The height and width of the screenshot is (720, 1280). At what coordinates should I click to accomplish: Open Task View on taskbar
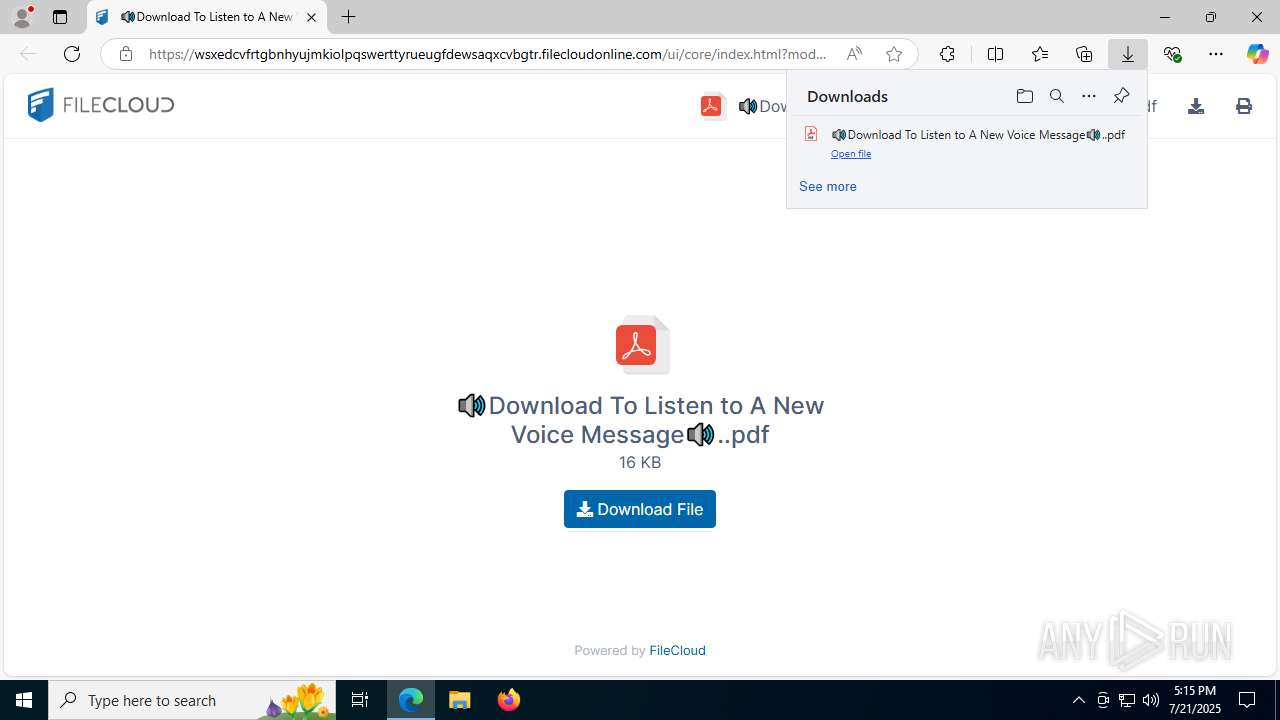[360, 700]
